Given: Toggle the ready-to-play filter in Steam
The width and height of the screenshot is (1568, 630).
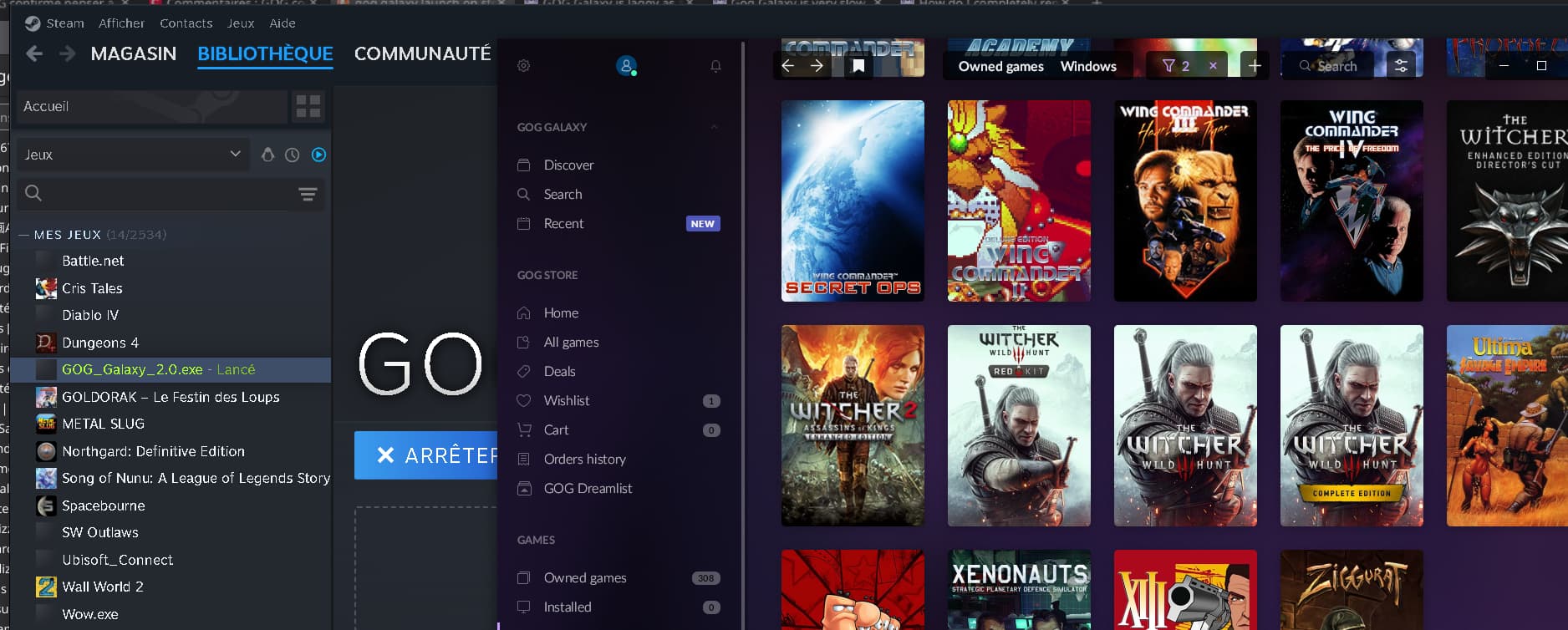Looking at the screenshot, I should [x=318, y=155].
